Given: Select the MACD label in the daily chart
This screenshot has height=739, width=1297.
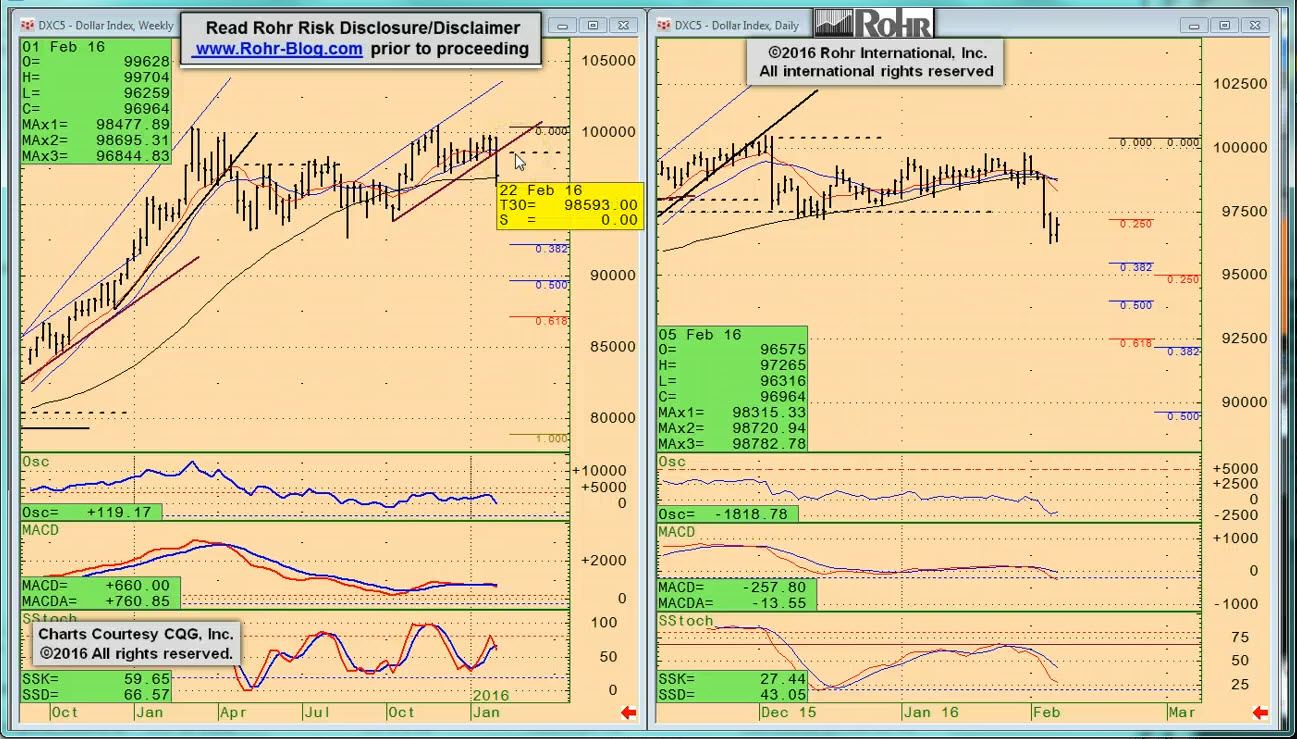Looking at the screenshot, I should pyautogui.click(x=676, y=532).
